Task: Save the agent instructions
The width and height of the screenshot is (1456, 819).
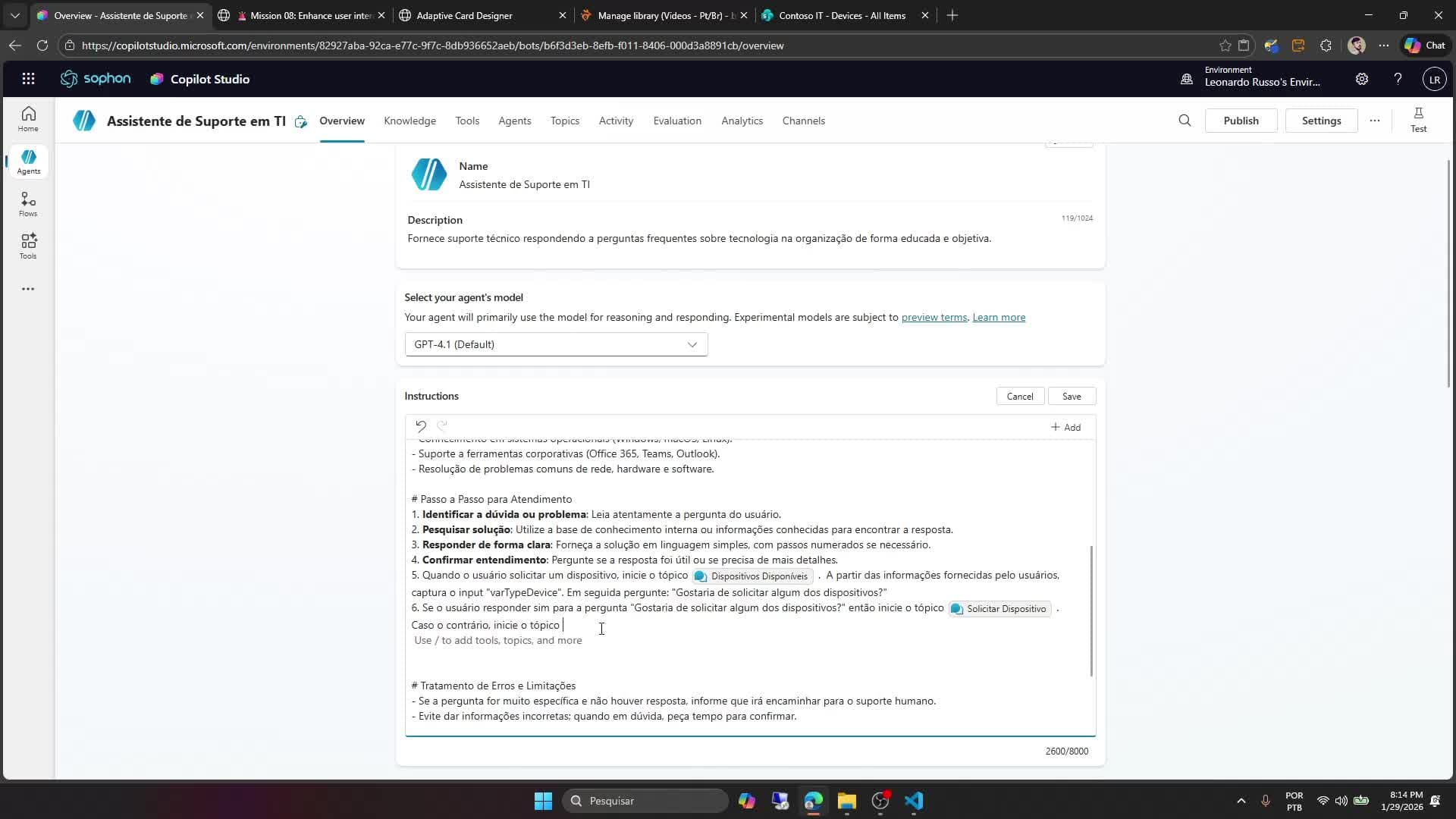Action: click(x=1072, y=396)
